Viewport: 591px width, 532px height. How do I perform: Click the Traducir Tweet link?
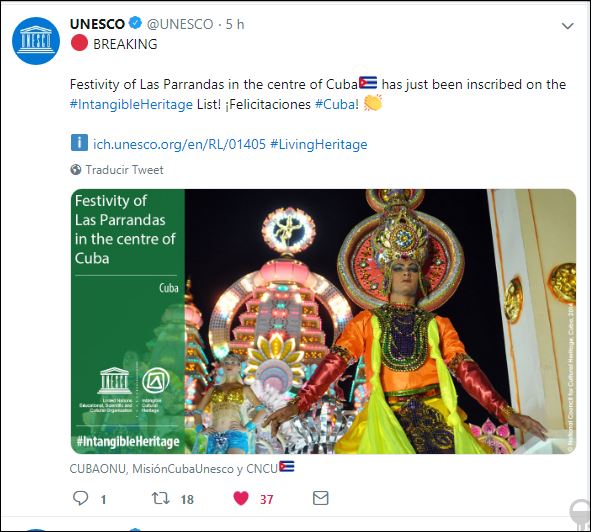(124, 170)
